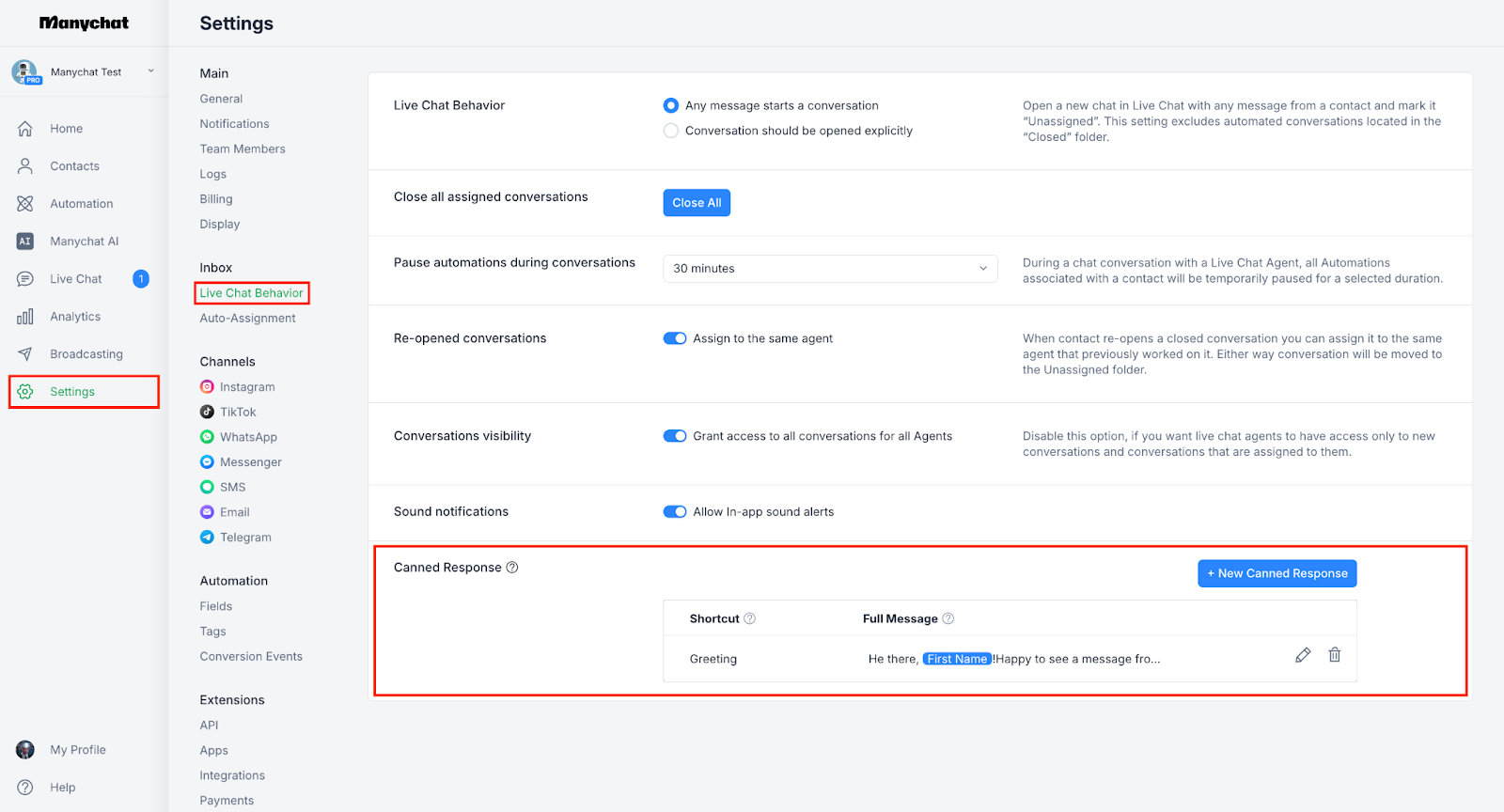
Task: Click the Close All button
Action: coord(697,203)
